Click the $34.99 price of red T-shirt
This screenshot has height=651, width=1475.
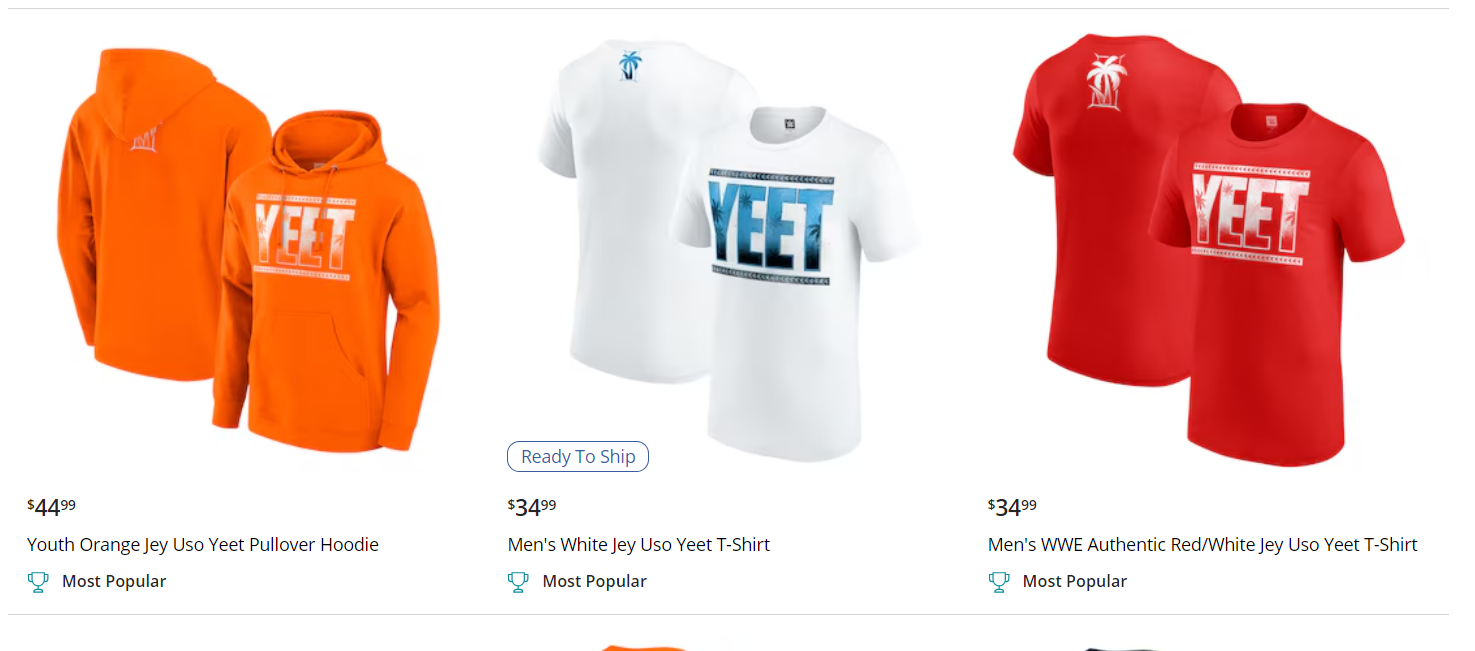(1012, 507)
